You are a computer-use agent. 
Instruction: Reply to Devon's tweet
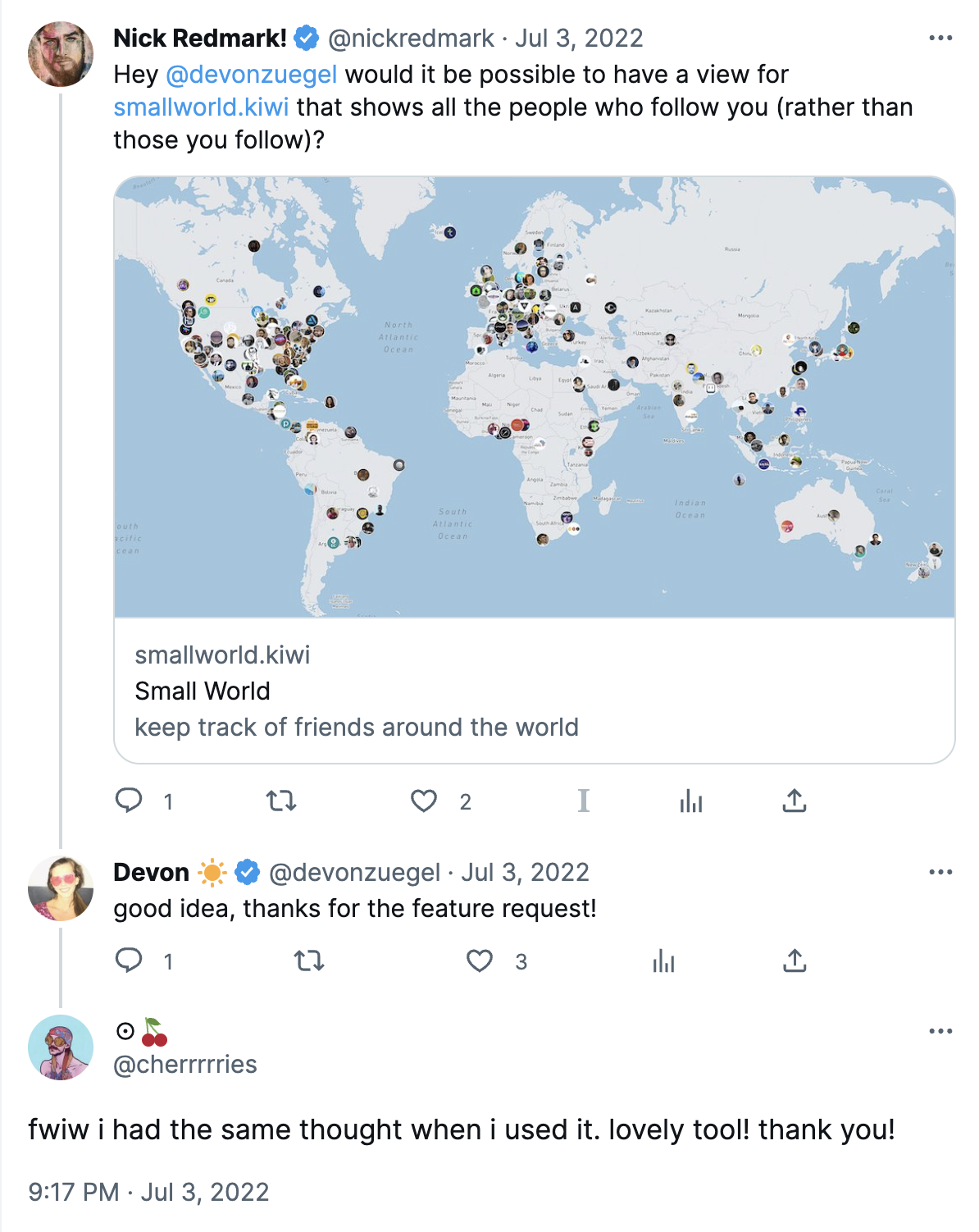click(x=131, y=961)
